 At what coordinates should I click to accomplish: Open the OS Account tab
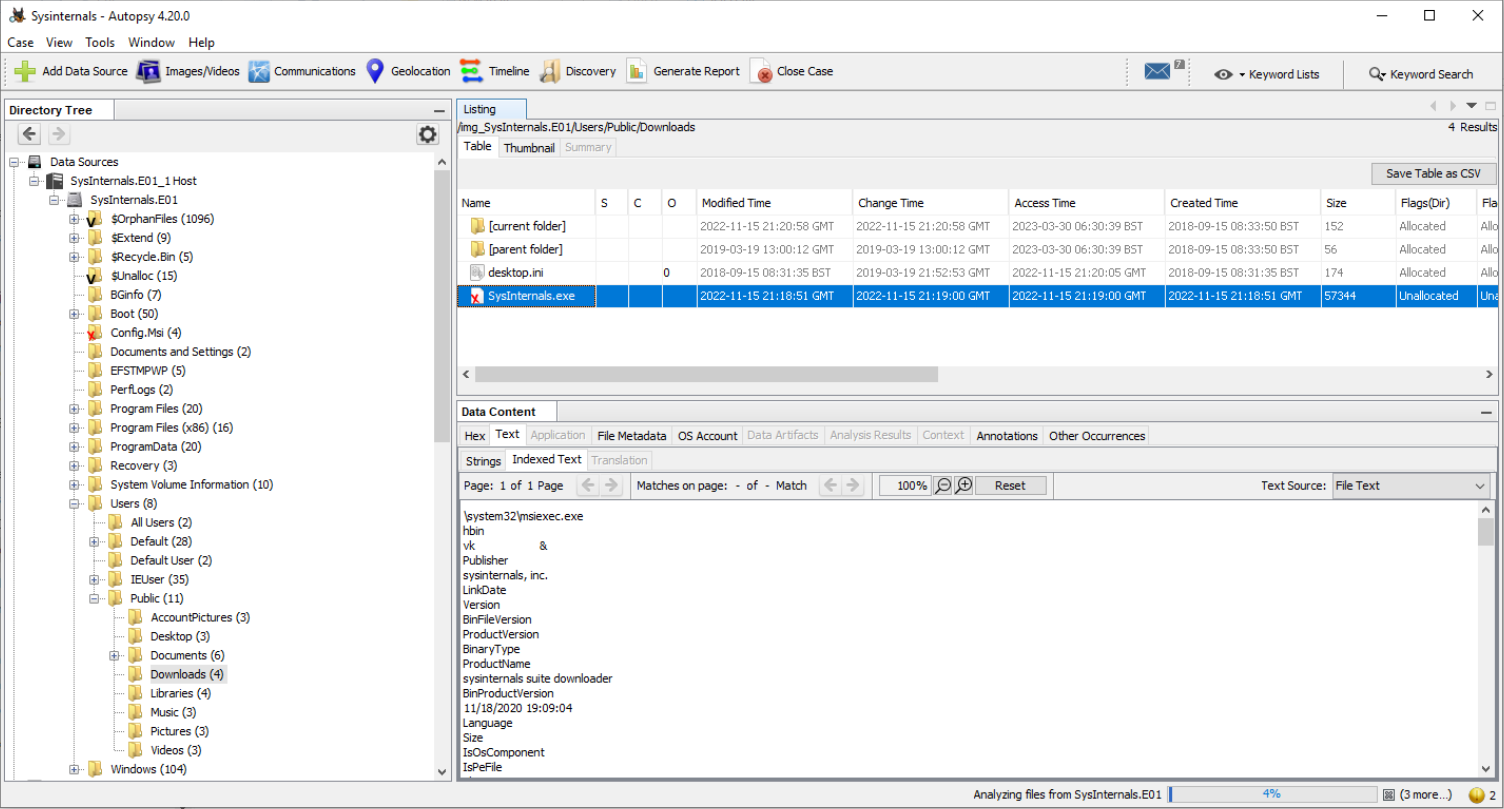[x=707, y=435]
